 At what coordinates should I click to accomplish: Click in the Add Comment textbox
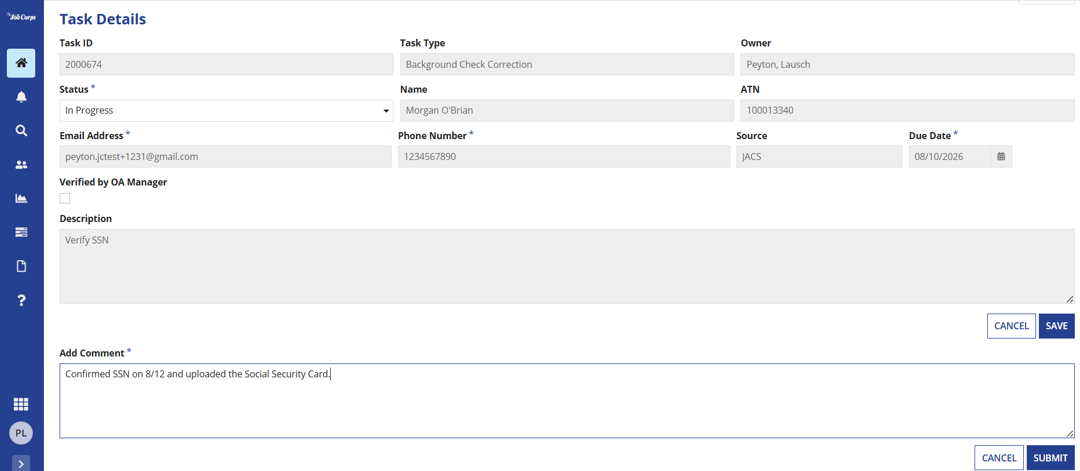tap(567, 401)
